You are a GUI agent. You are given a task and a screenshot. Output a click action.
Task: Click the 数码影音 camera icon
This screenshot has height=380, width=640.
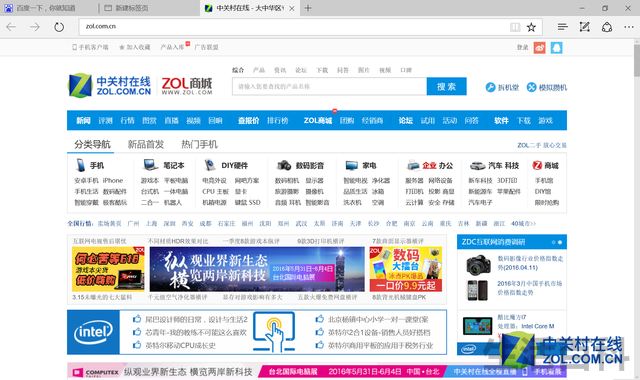point(284,165)
